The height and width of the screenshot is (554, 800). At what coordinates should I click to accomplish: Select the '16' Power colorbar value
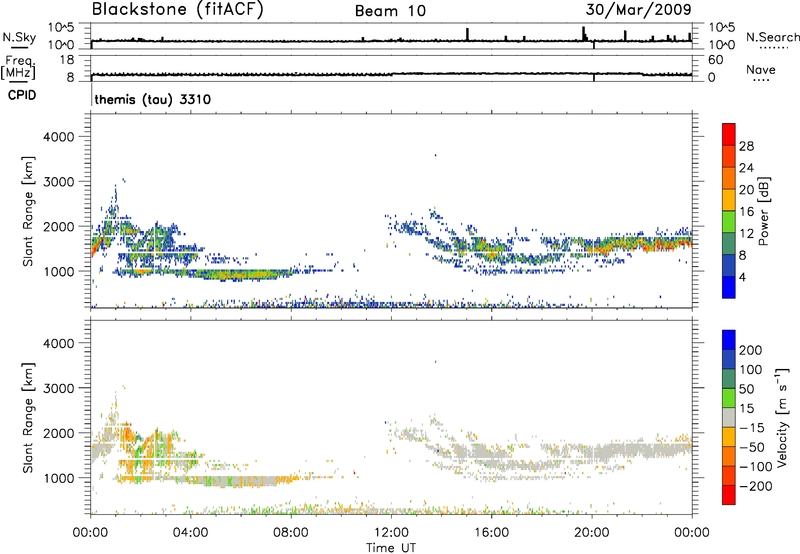tap(746, 212)
